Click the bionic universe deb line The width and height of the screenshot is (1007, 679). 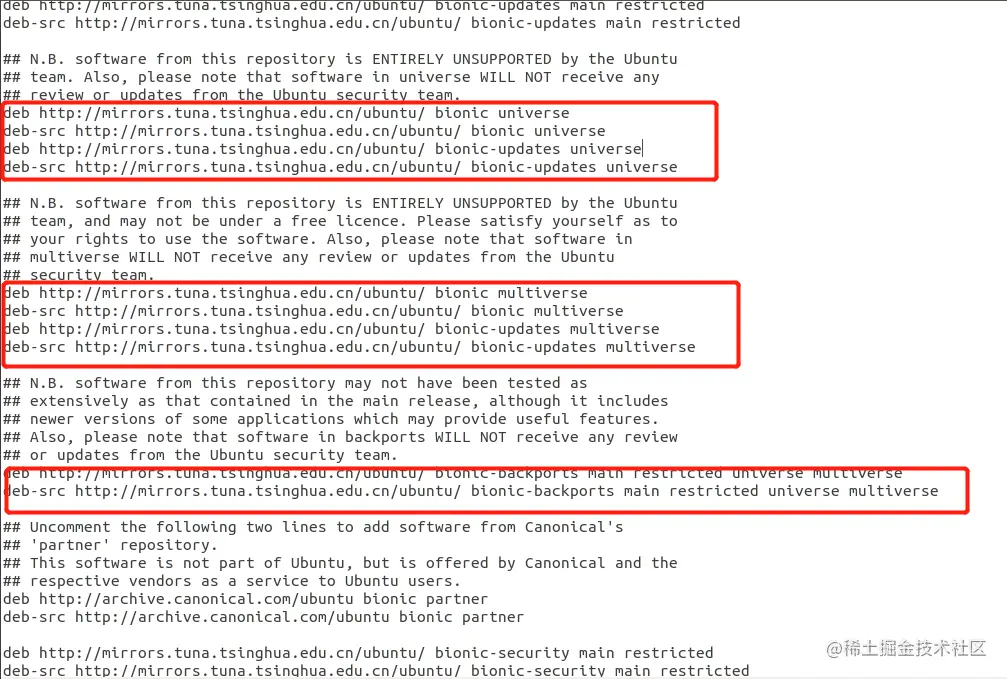tap(286, 113)
